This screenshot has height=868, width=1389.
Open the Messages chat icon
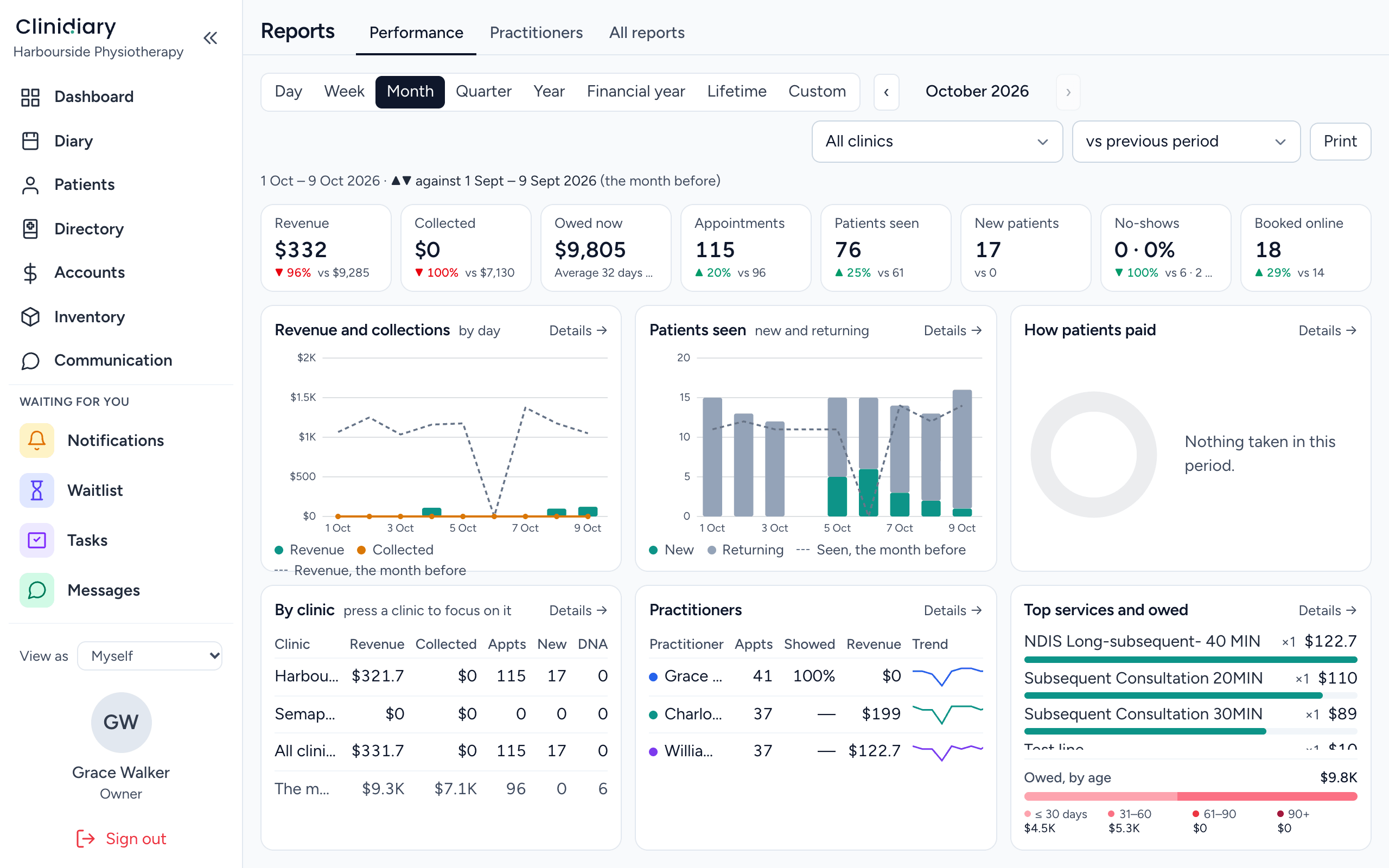tap(37, 590)
